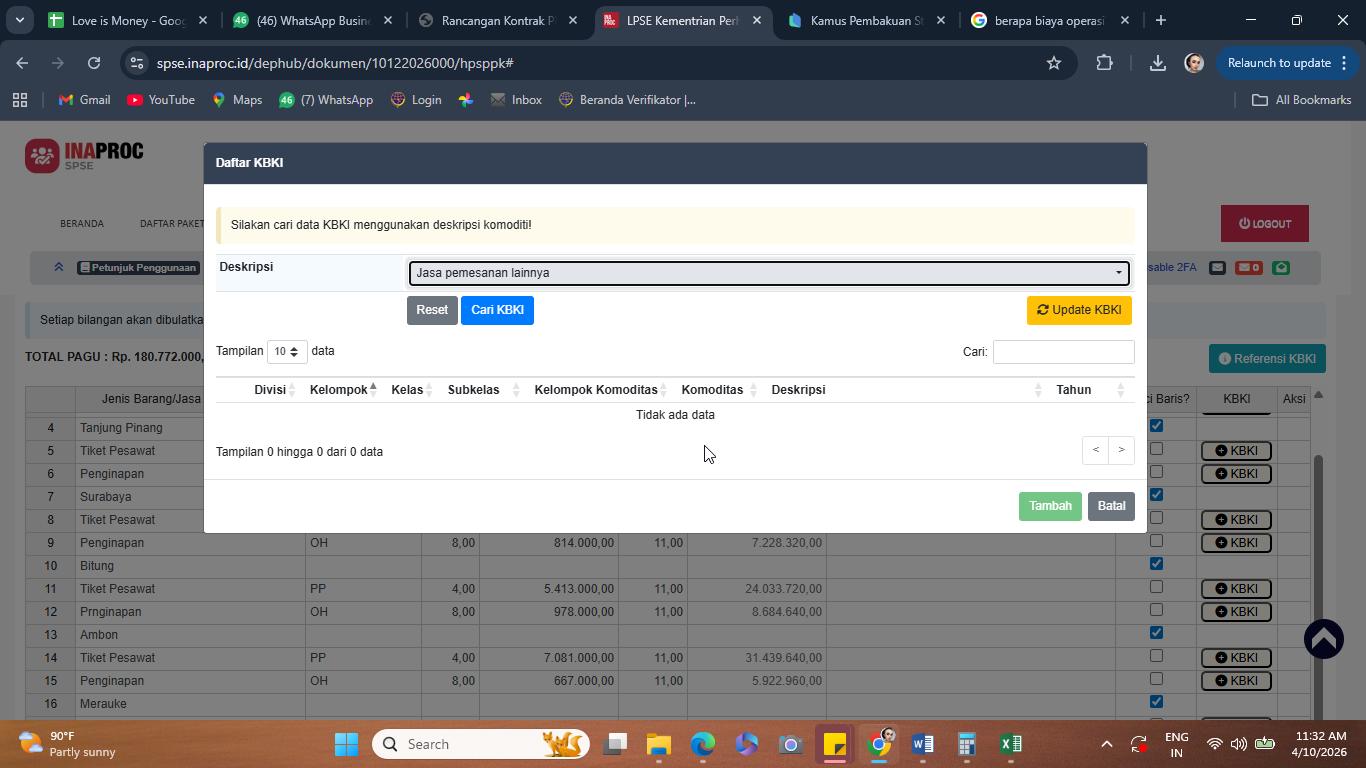Open Gmail bookmark
Screen dimensions: 1366x768
click(84, 100)
